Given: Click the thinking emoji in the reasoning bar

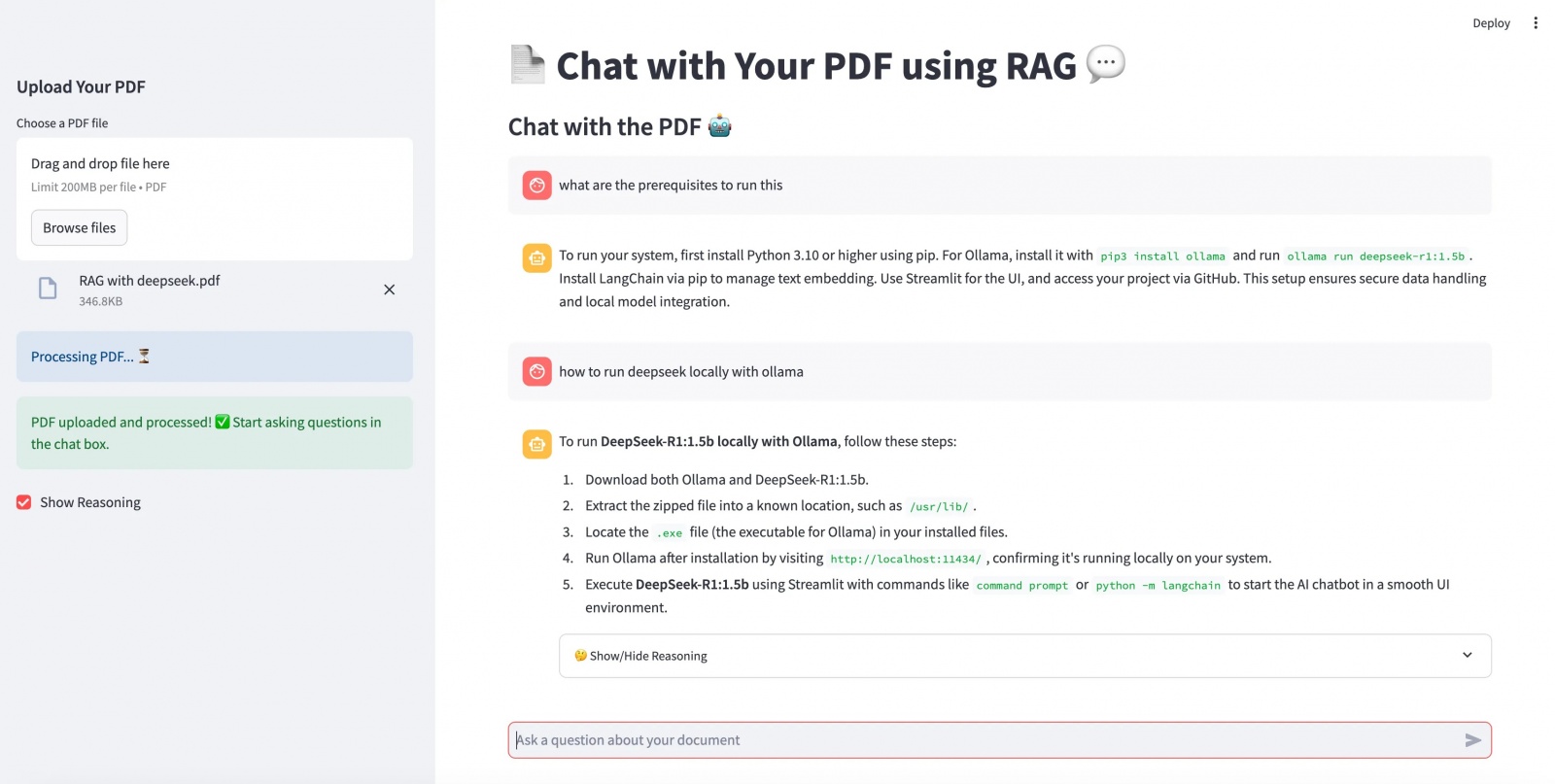Looking at the screenshot, I should [580, 655].
